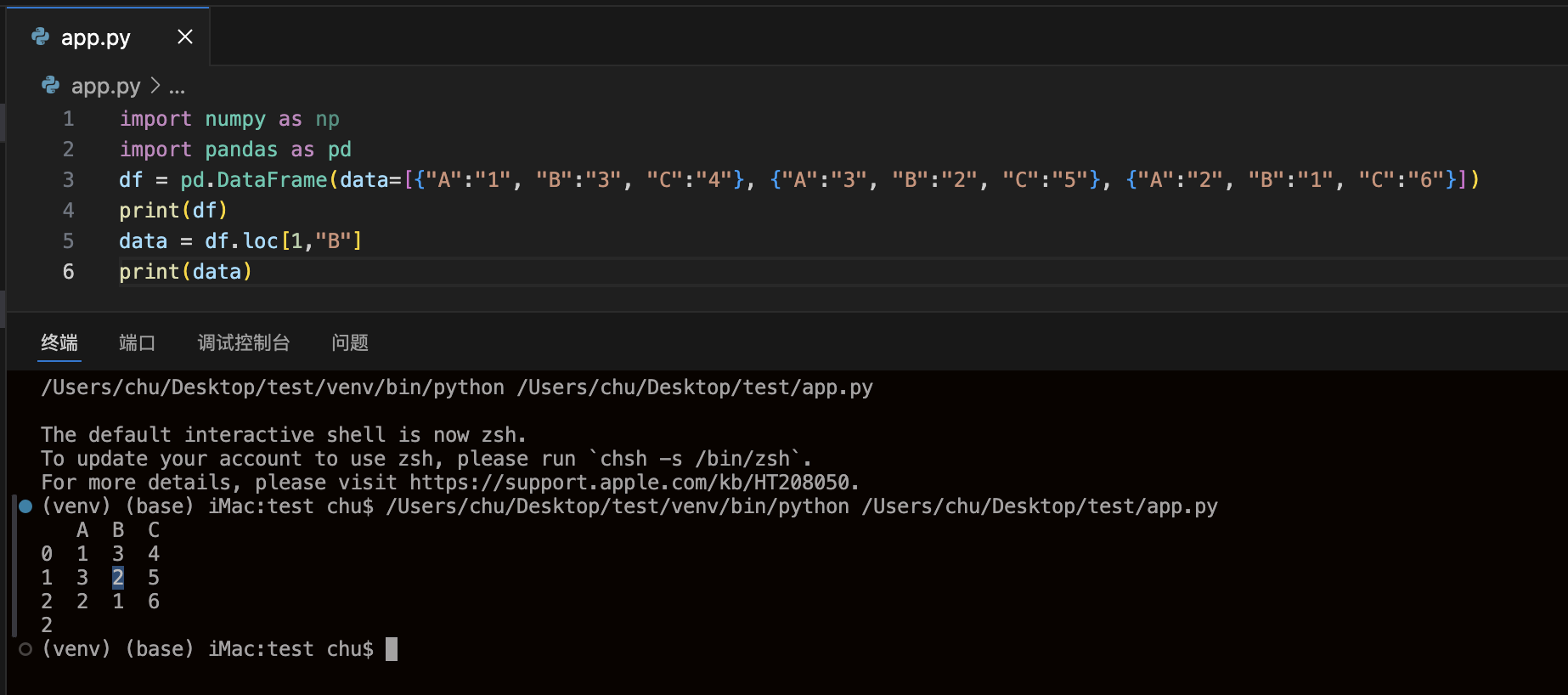Expand the breadcrumb chevron after app.py
This screenshot has width=1568, height=695.
[x=155, y=85]
